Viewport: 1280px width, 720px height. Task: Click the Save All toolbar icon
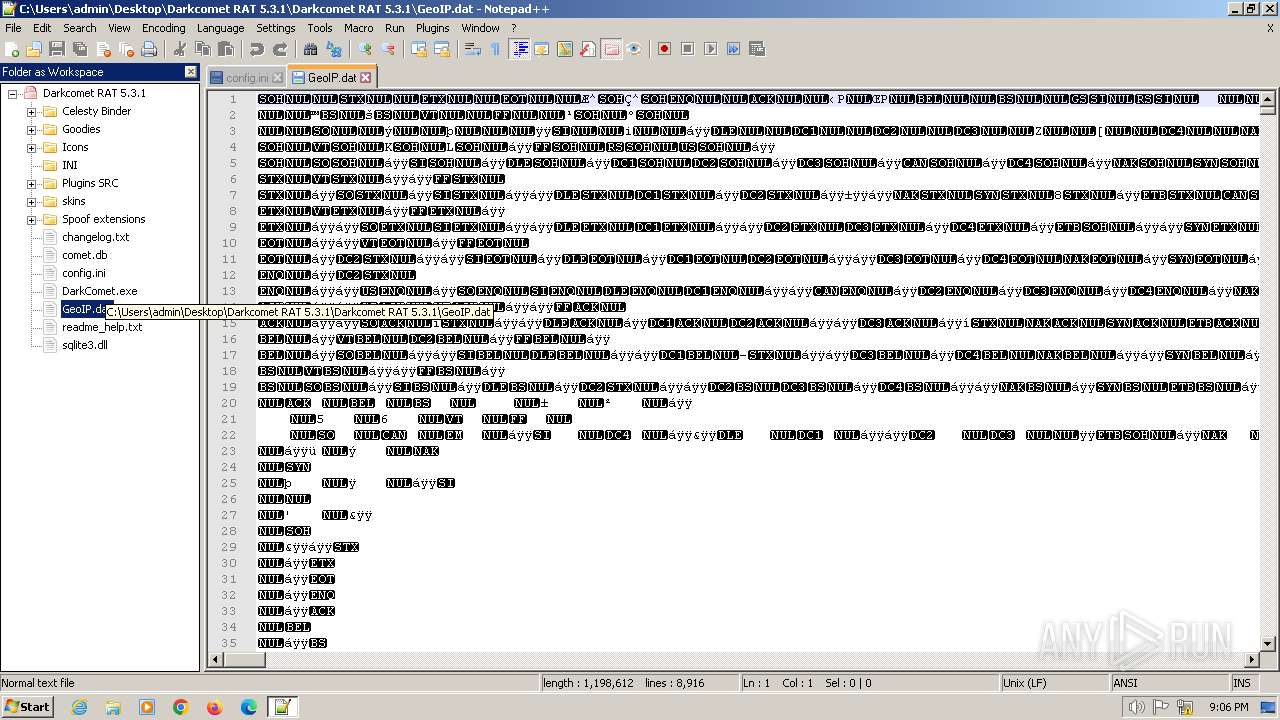tap(80, 49)
